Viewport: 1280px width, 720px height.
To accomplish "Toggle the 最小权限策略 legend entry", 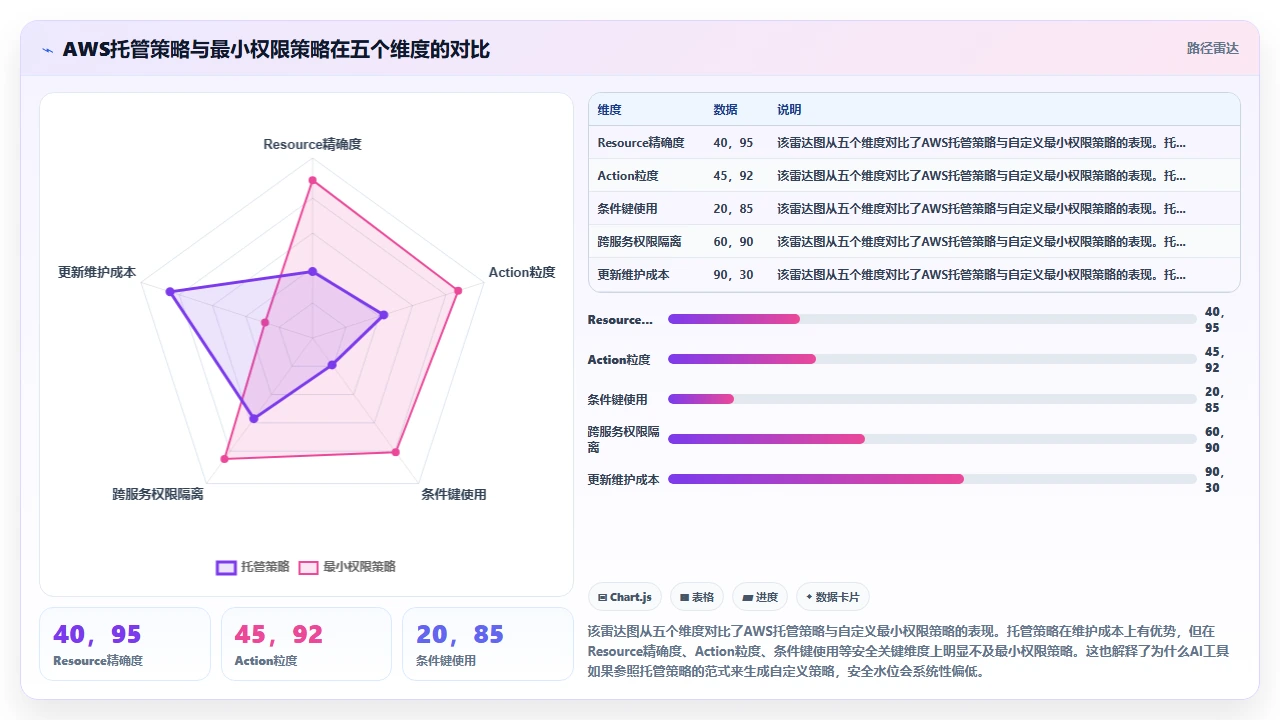I will 347,567.
